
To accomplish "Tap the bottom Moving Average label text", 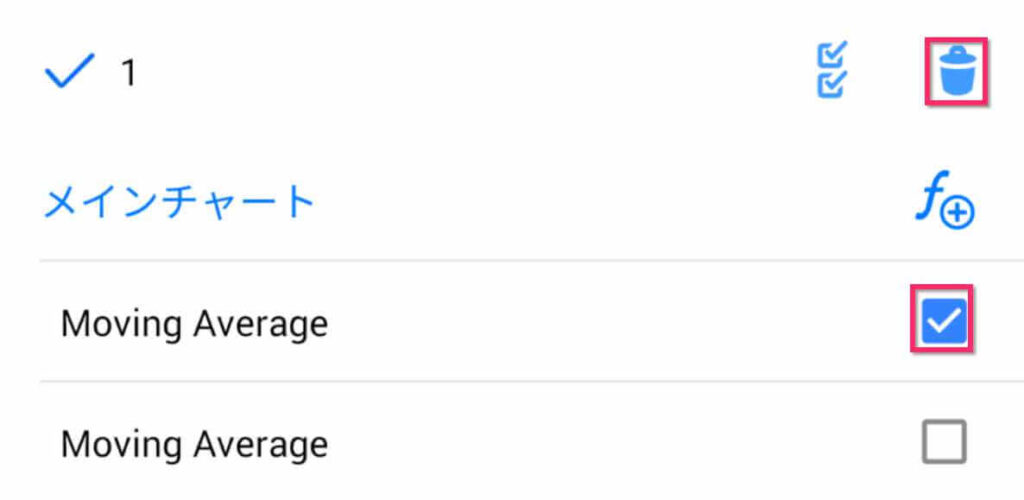I will click(194, 443).
